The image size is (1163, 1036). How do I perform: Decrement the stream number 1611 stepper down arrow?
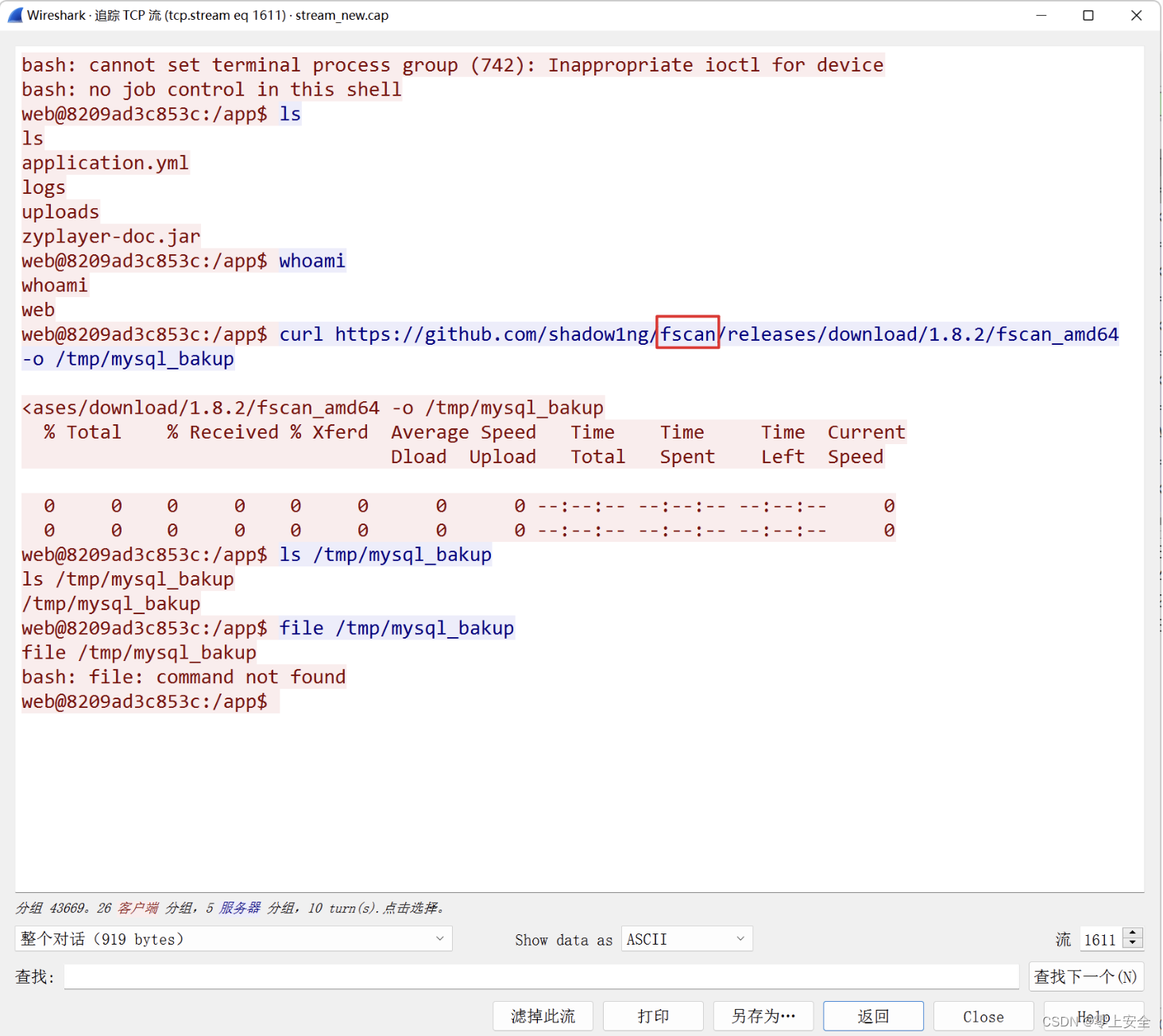(1134, 944)
